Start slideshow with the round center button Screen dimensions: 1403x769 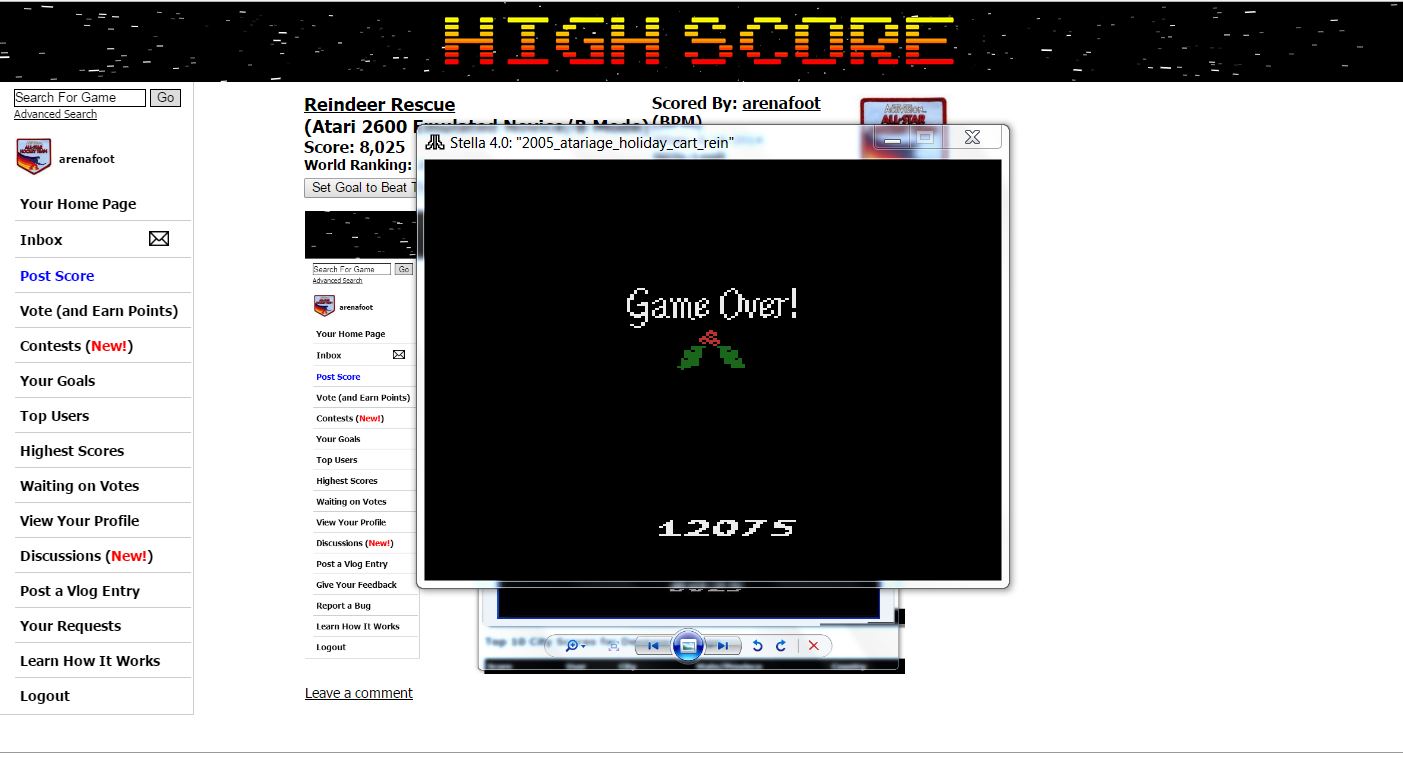pos(687,646)
